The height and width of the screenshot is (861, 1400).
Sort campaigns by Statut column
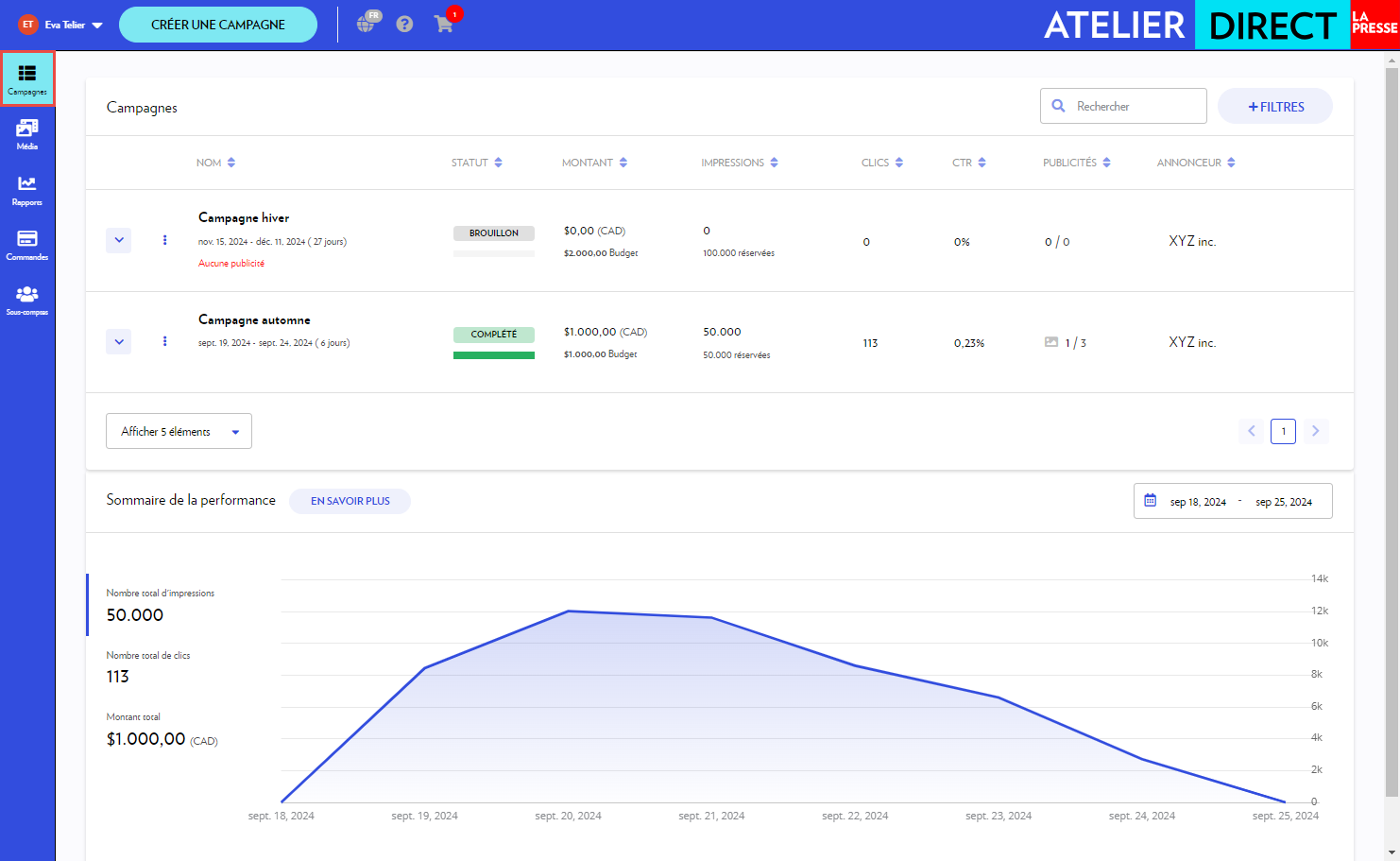(477, 163)
